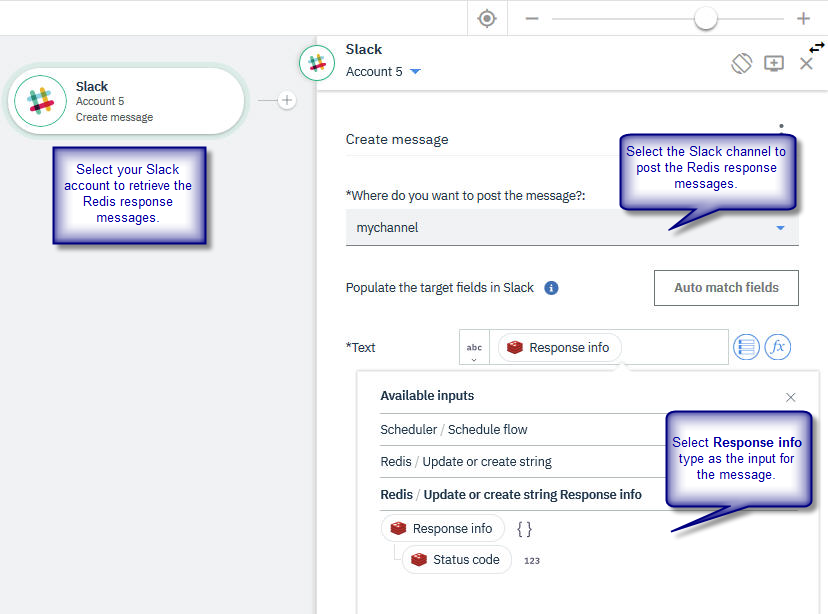The width and height of the screenshot is (828, 614).
Task: Click the Response info pill in the Text field
Action: pos(560,347)
